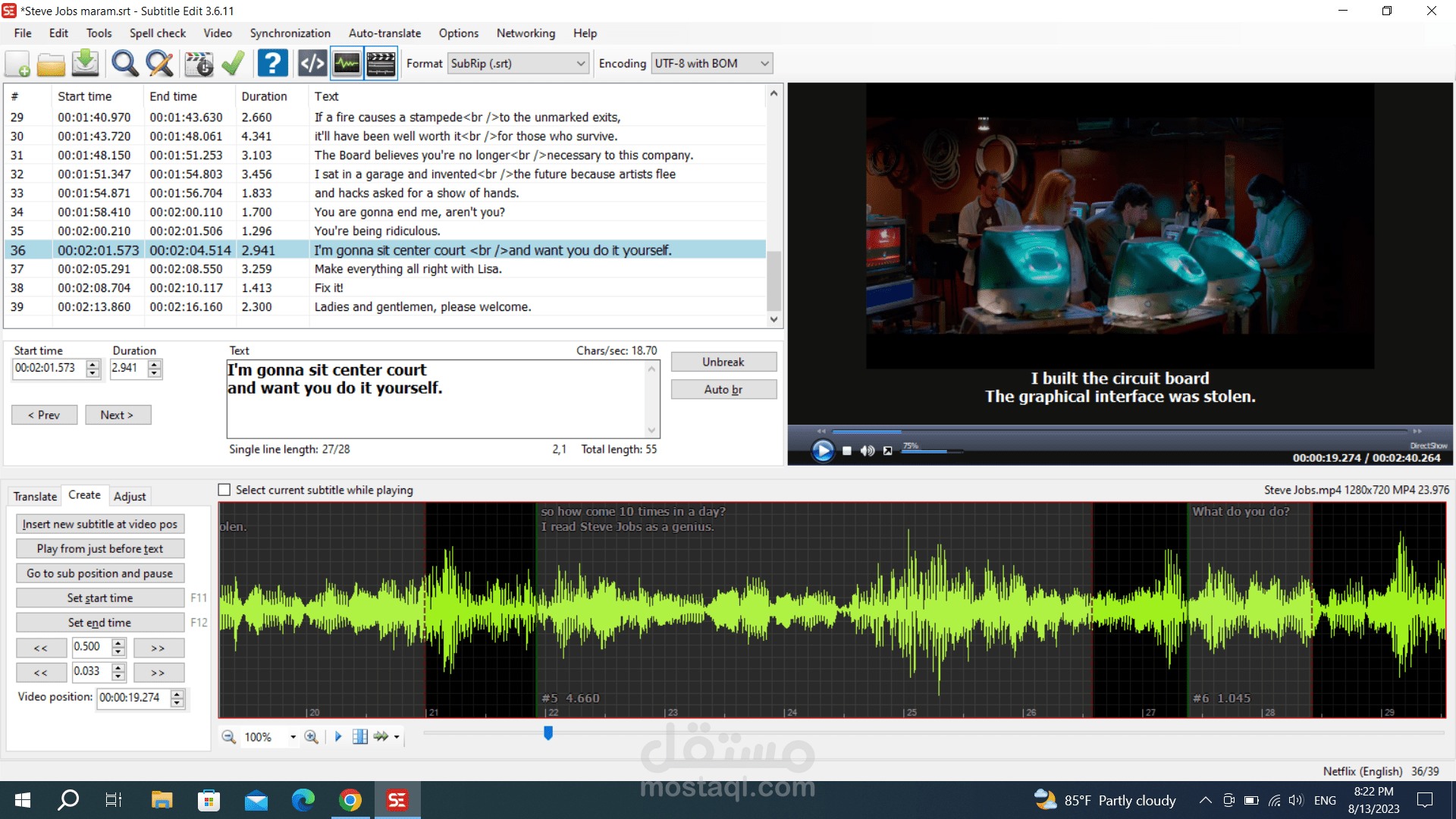
Task: Switch to source view with the </> icon
Action: [312, 64]
